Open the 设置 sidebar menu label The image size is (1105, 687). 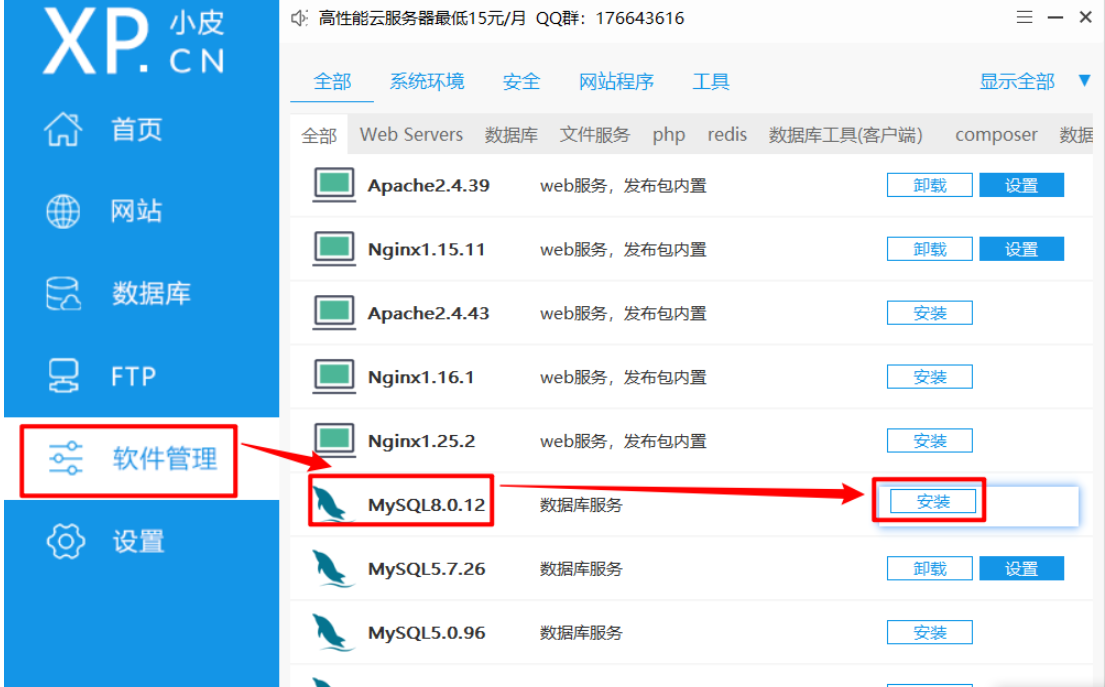tap(138, 541)
